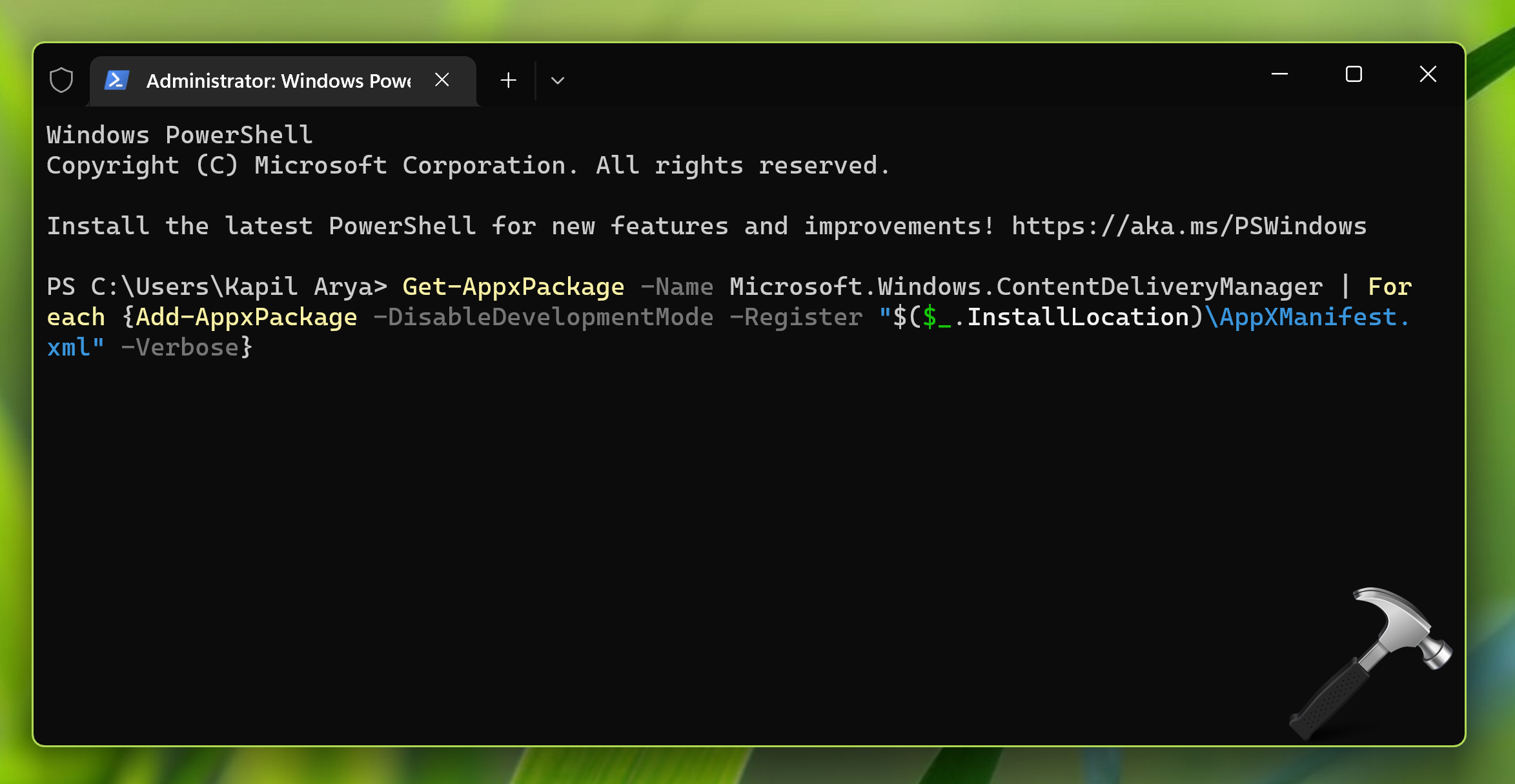Open the https://aka.ms/PSWindows link

(1188, 226)
